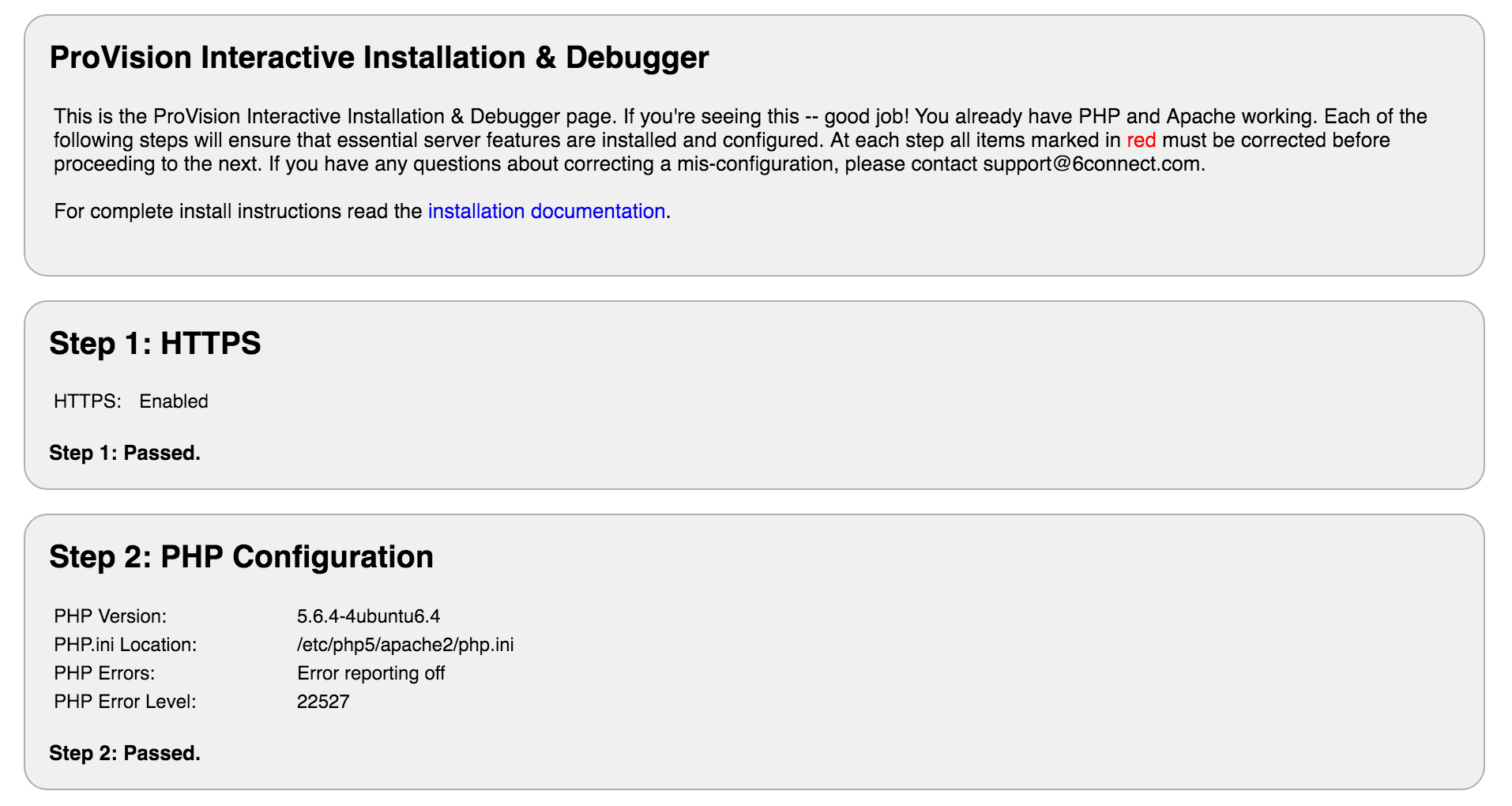Click the 'HTTPS:' label in Step 1
The image size is (1512, 806).
coord(88,401)
